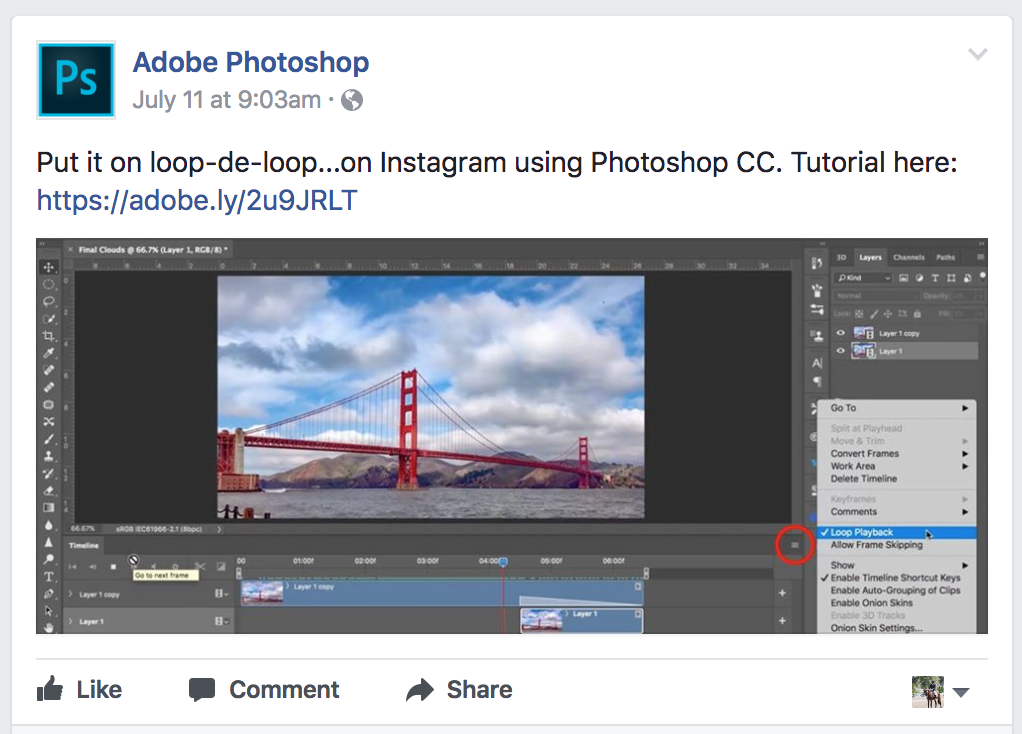Screen dimensions: 1022x734
Task: Select the Elliptical Marquee tool
Action: (48, 284)
